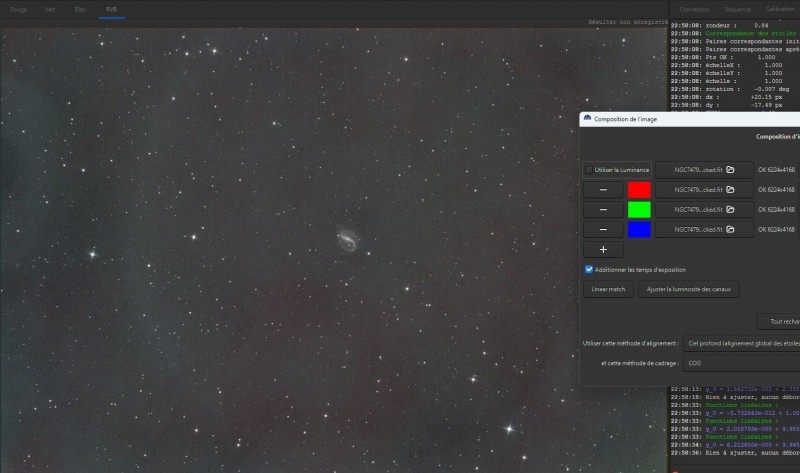
Task: Add a new layer with plus button
Action: click(603, 250)
